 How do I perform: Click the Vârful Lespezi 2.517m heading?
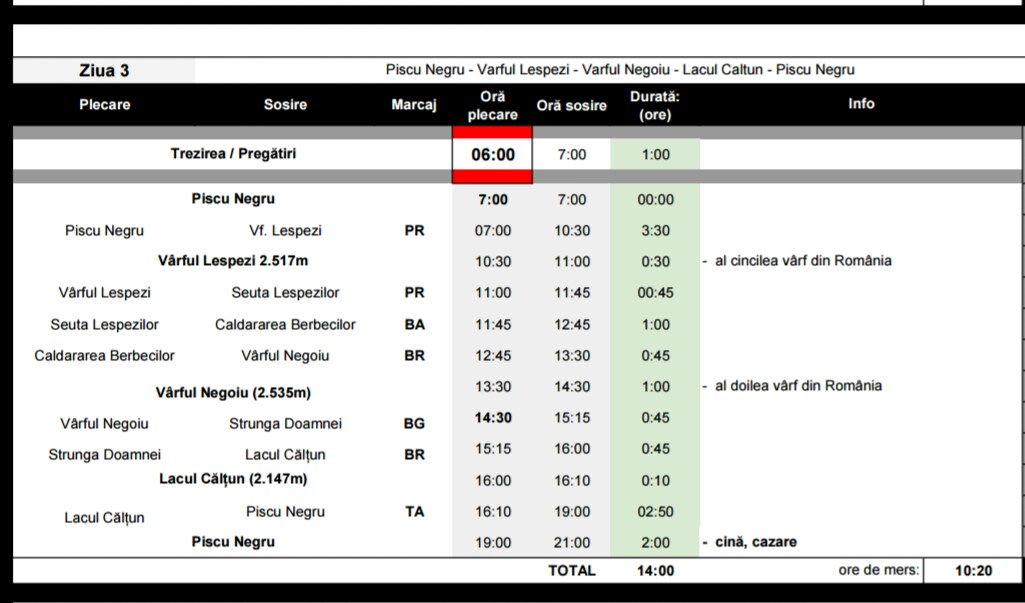click(x=233, y=261)
